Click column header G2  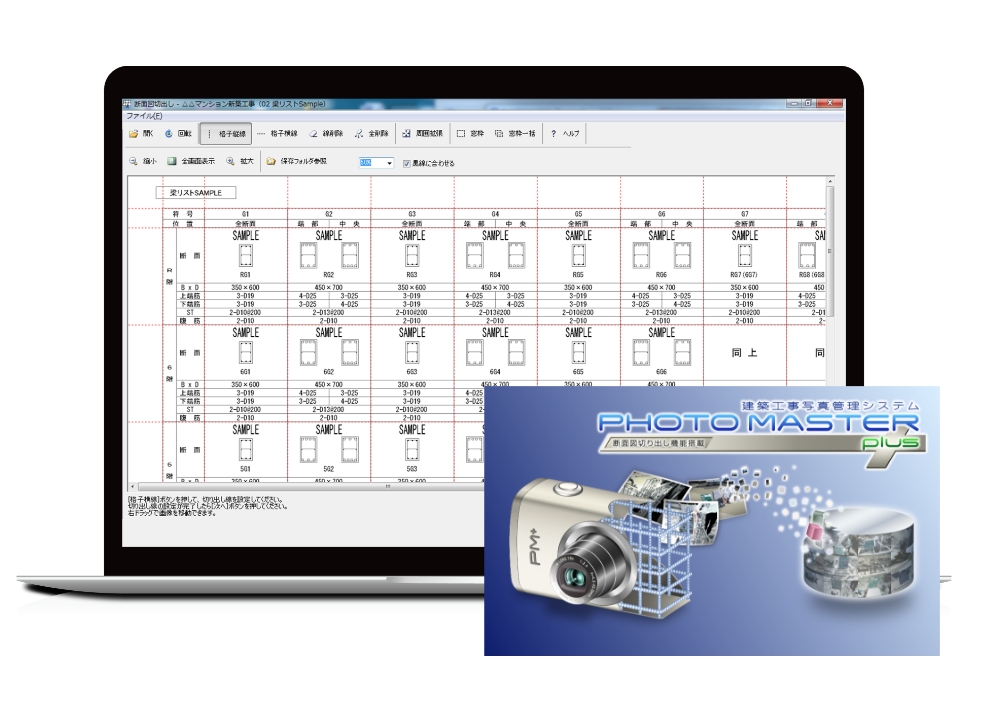pyautogui.click(x=329, y=214)
